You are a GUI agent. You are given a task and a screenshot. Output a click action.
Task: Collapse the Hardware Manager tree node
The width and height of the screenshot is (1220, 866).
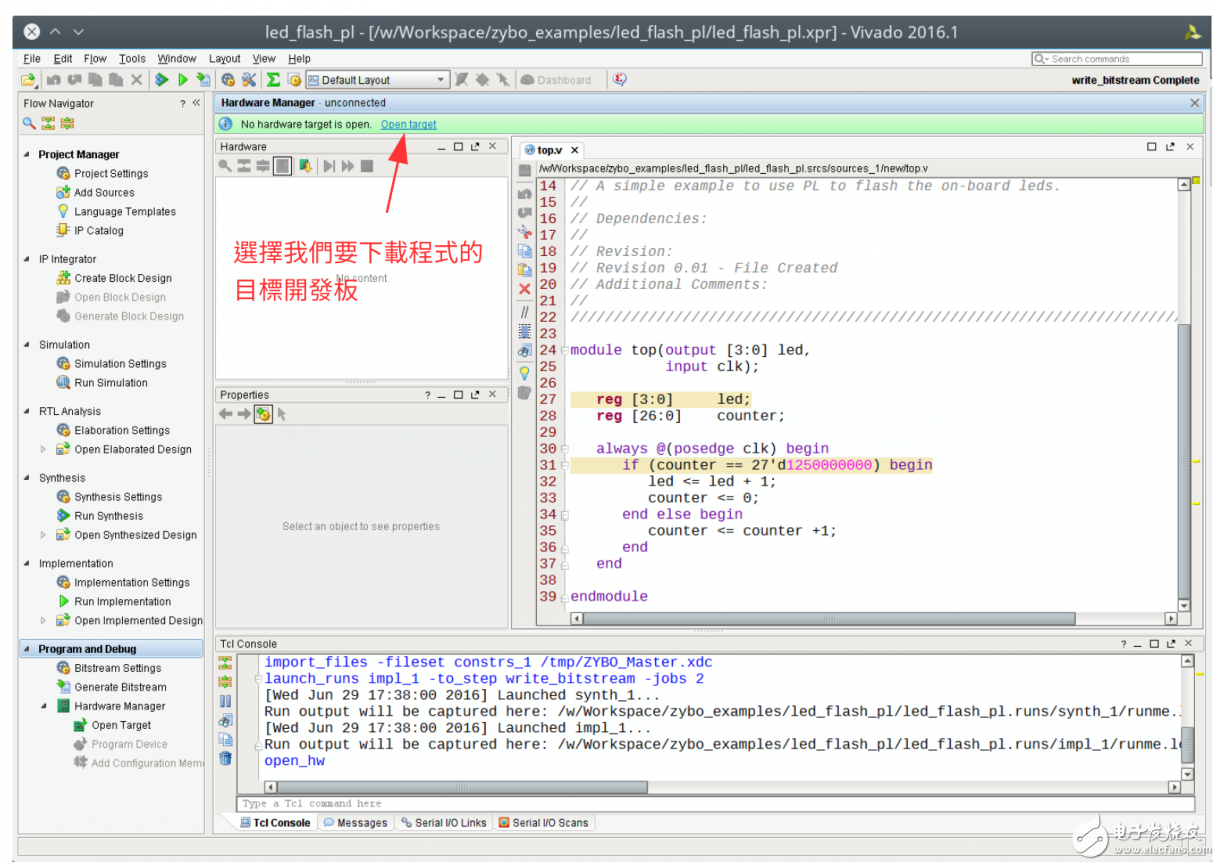click(x=44, y=706)
